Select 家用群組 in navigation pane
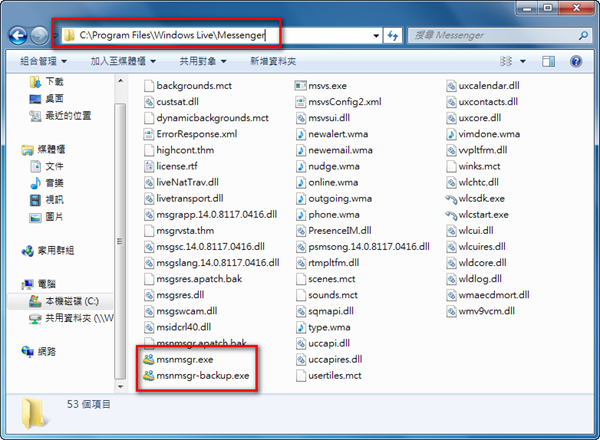The image size is (600, 440). [x=47, y=251]
